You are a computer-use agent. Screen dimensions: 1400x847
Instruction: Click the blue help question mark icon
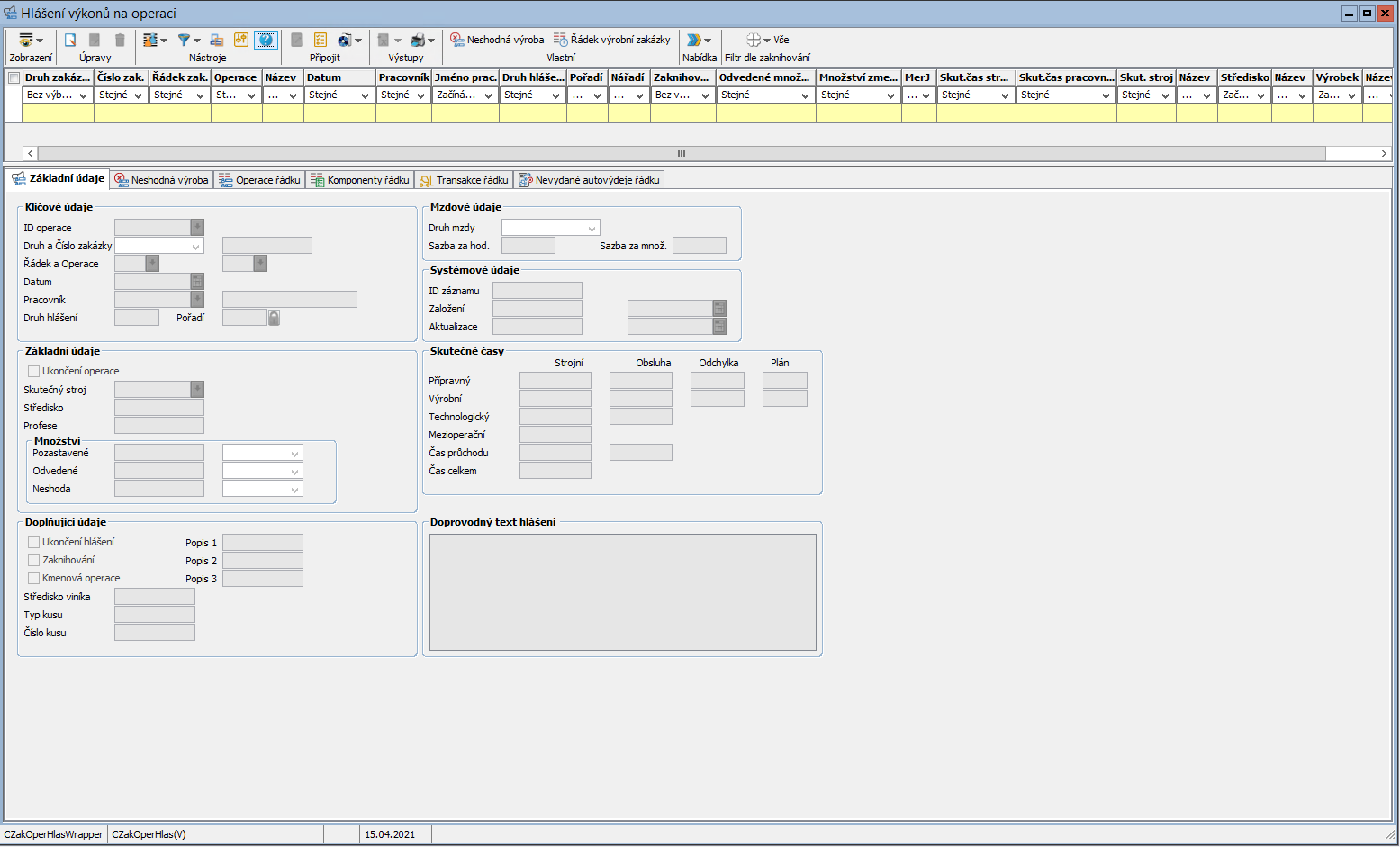[x=266, y=41]
